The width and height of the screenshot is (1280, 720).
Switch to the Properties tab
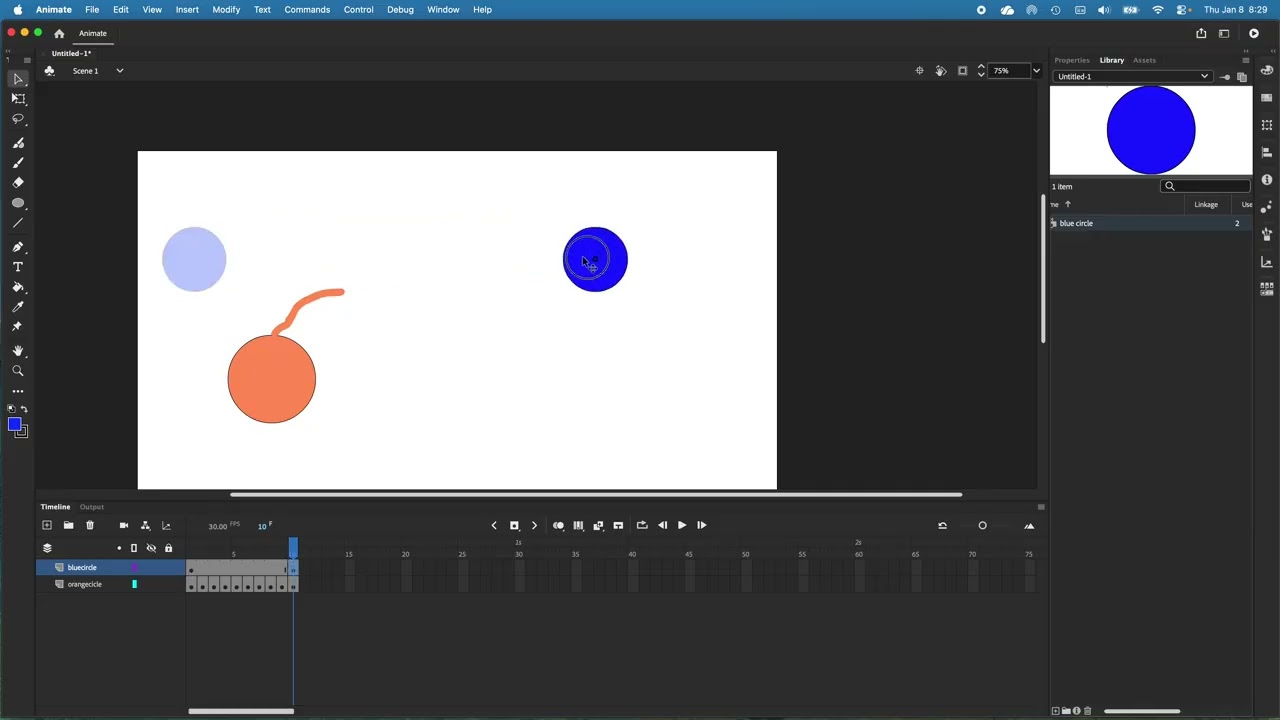coord(1072,60)
